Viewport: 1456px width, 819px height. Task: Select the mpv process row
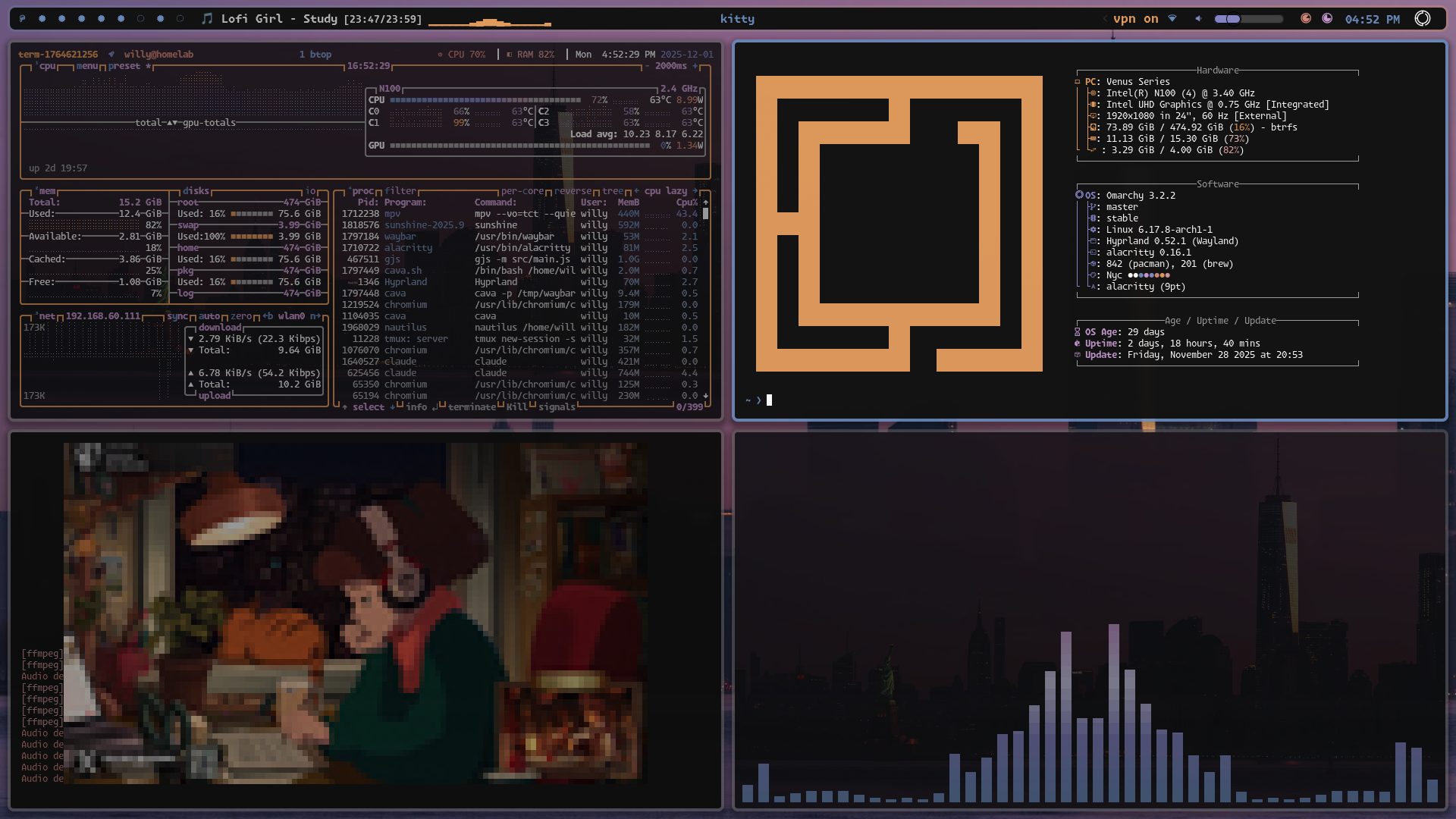519,214
